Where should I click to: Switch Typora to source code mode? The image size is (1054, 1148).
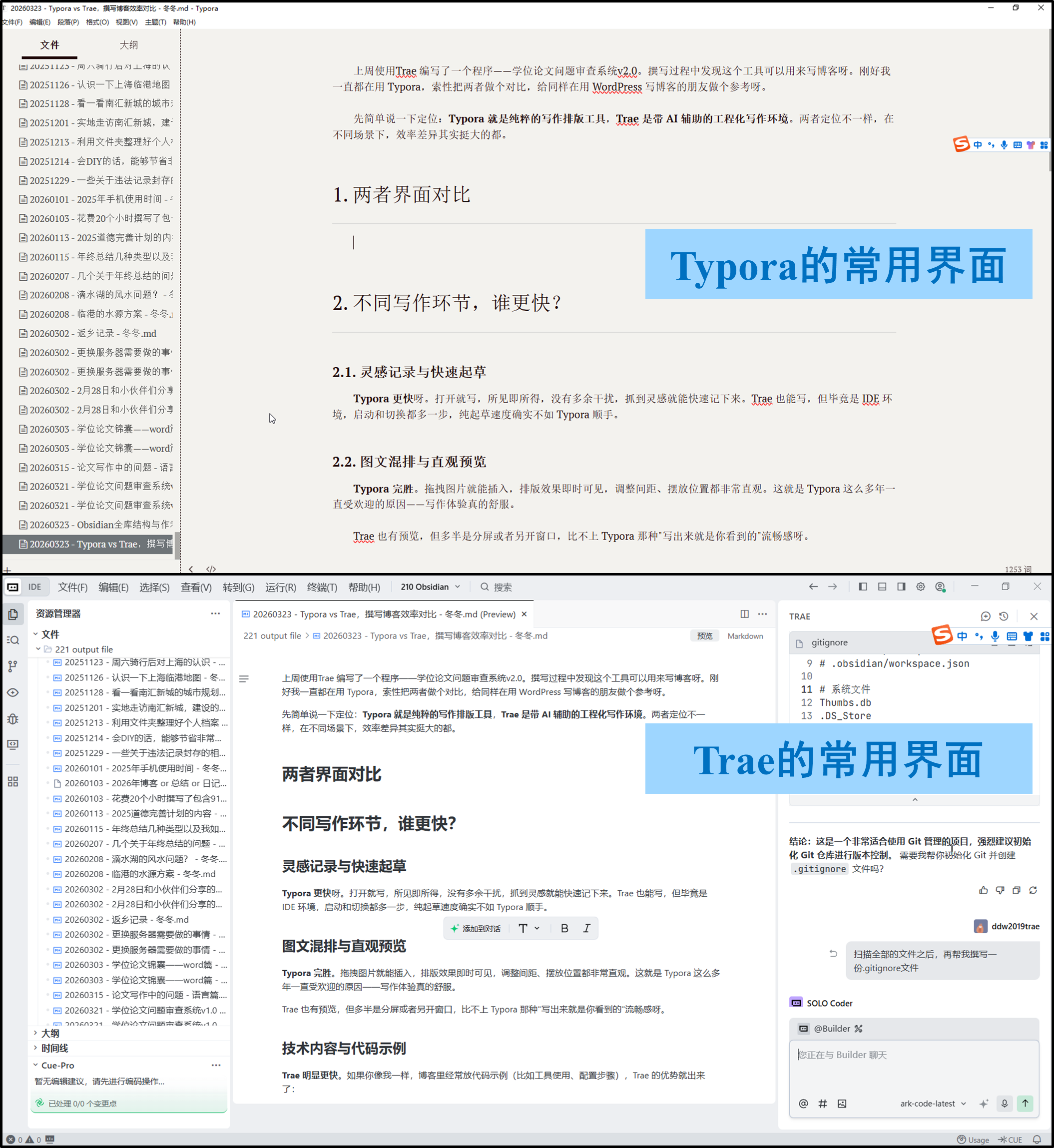coord(210,569)
